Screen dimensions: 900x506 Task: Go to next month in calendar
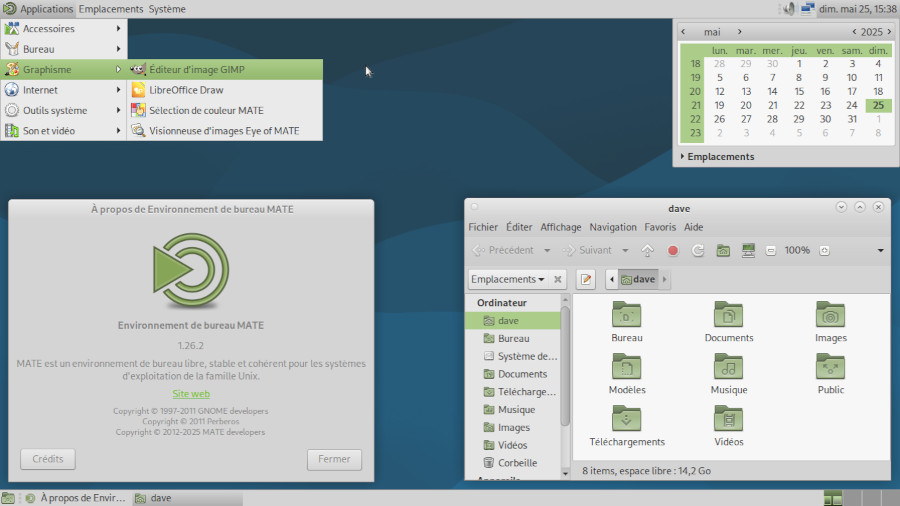coord(740,32)
